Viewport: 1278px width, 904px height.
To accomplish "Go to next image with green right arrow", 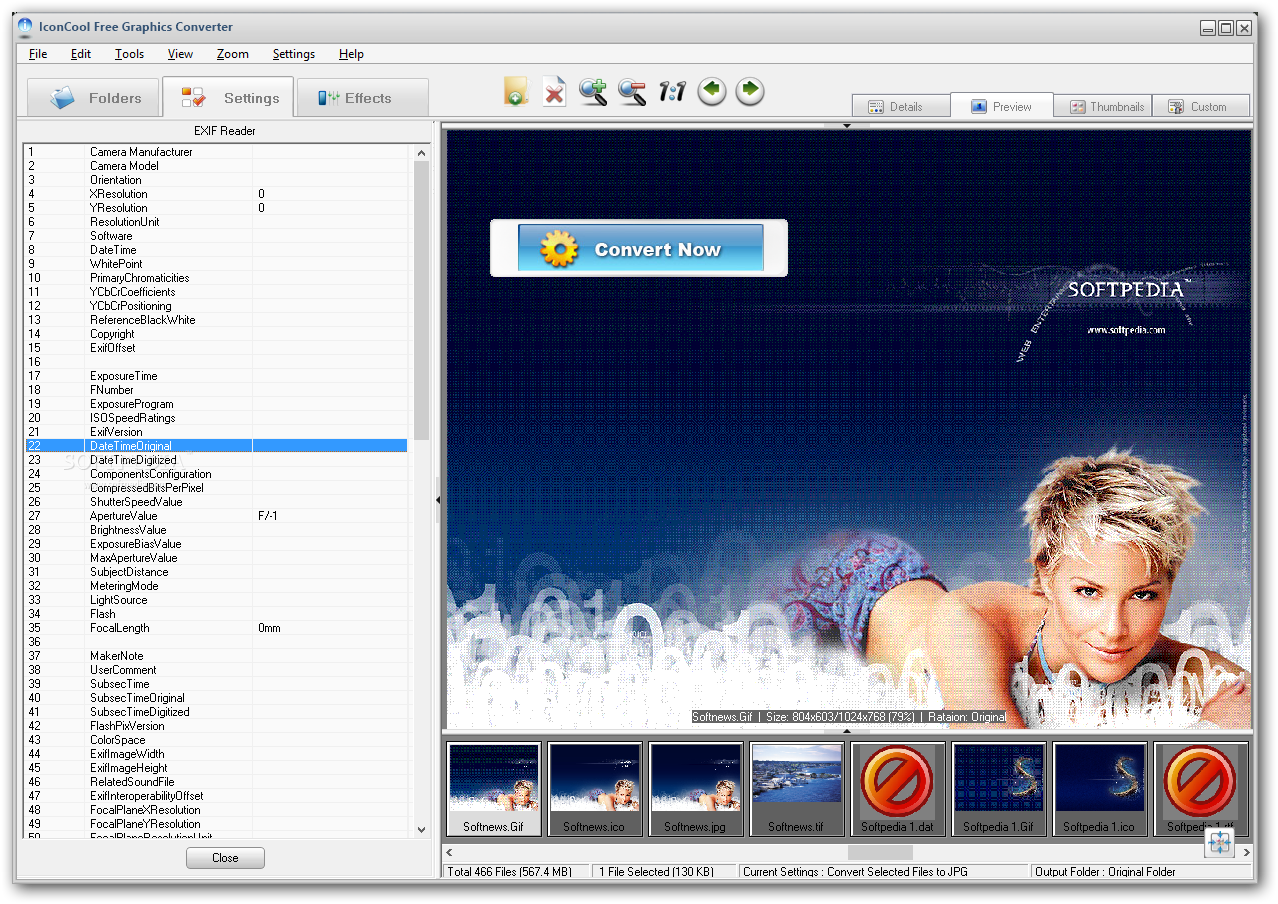I will [x=750, y=92].
